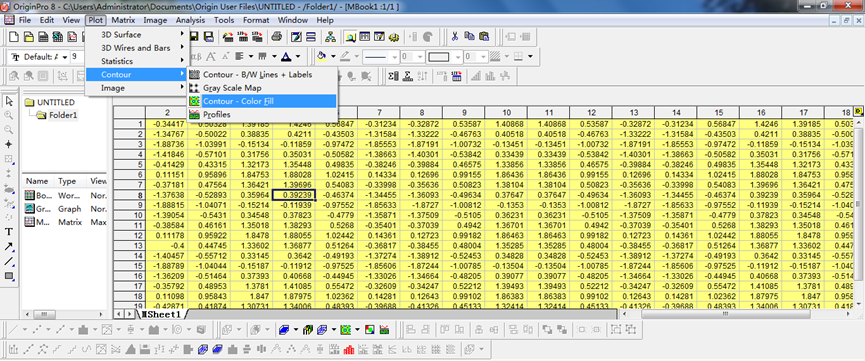Open the Analysis menu
This screenshot has width=865, height=361.
point(190,20)
